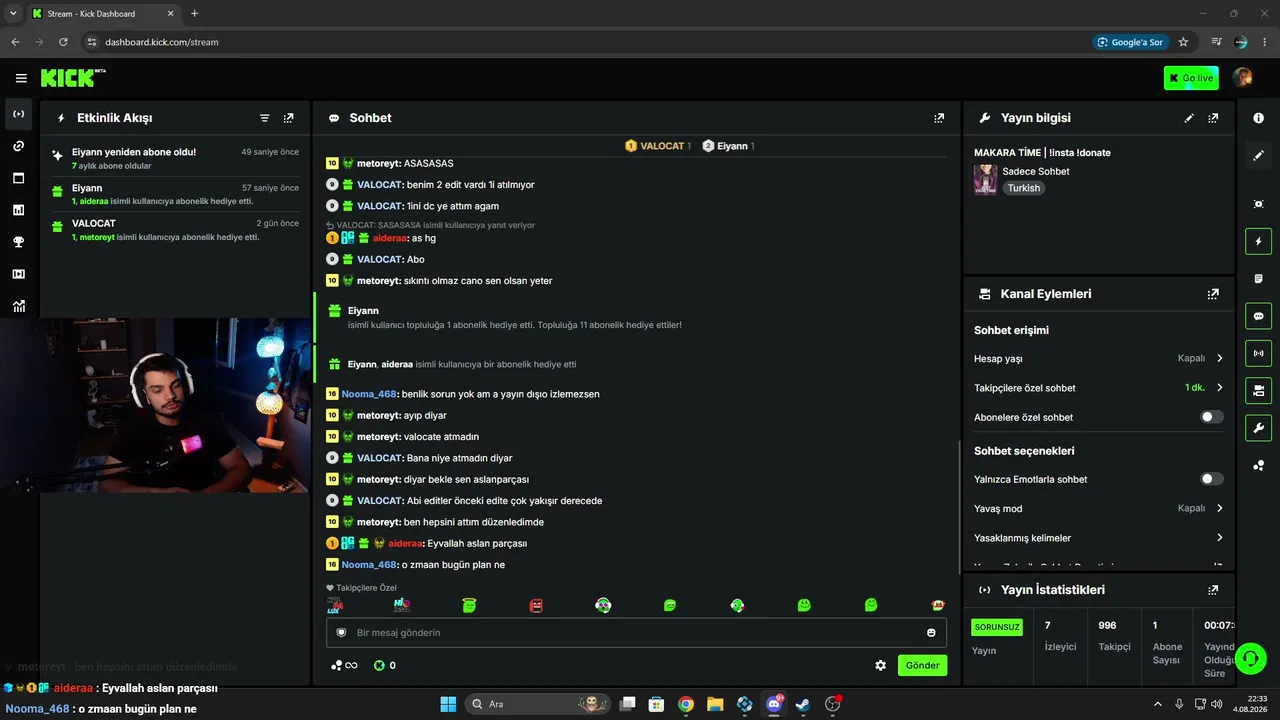This screenshot has width=1280, height=720.
Task: Open Google Chrome from taskbar
Action: [685, 704]
